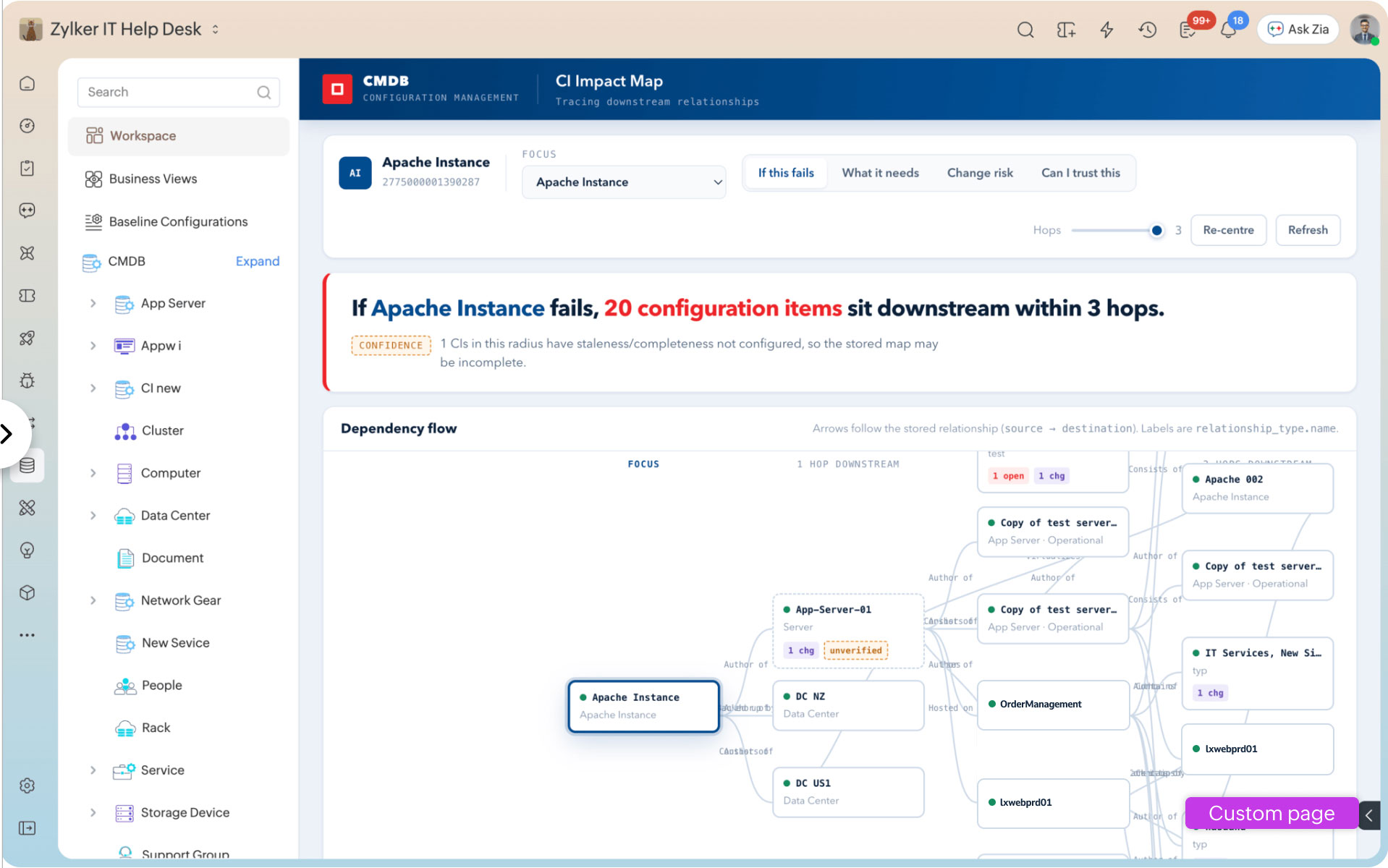
Task: Click the quick actions lightning bolt icon
Action: [1106, 30]
